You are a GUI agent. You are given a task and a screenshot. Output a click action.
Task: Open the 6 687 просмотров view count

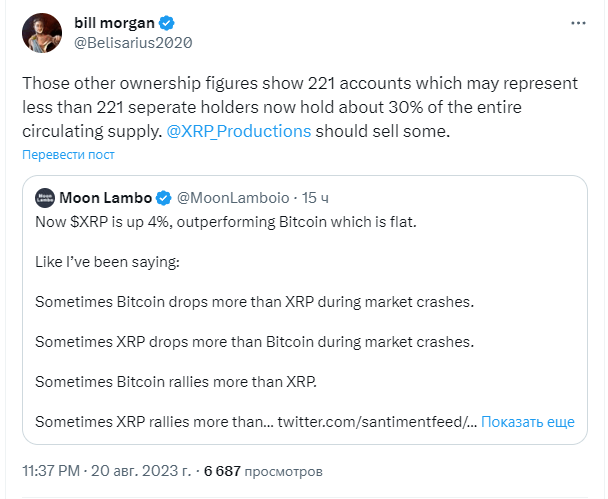tap(263, 471)
